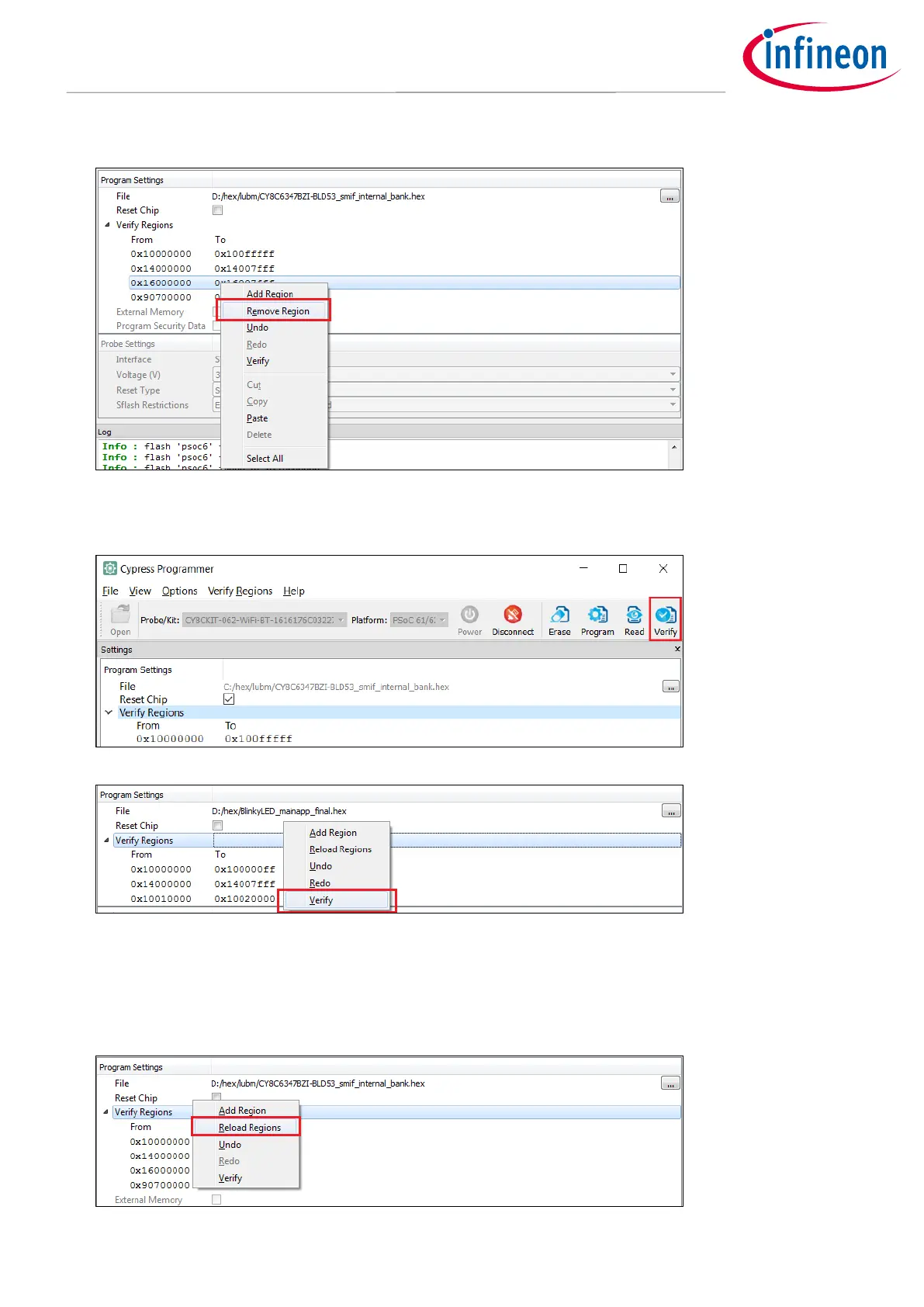Open the Verify Regions menu in the menu bar
Viewport: 924px width, 1307px height.
pos(240,591)
